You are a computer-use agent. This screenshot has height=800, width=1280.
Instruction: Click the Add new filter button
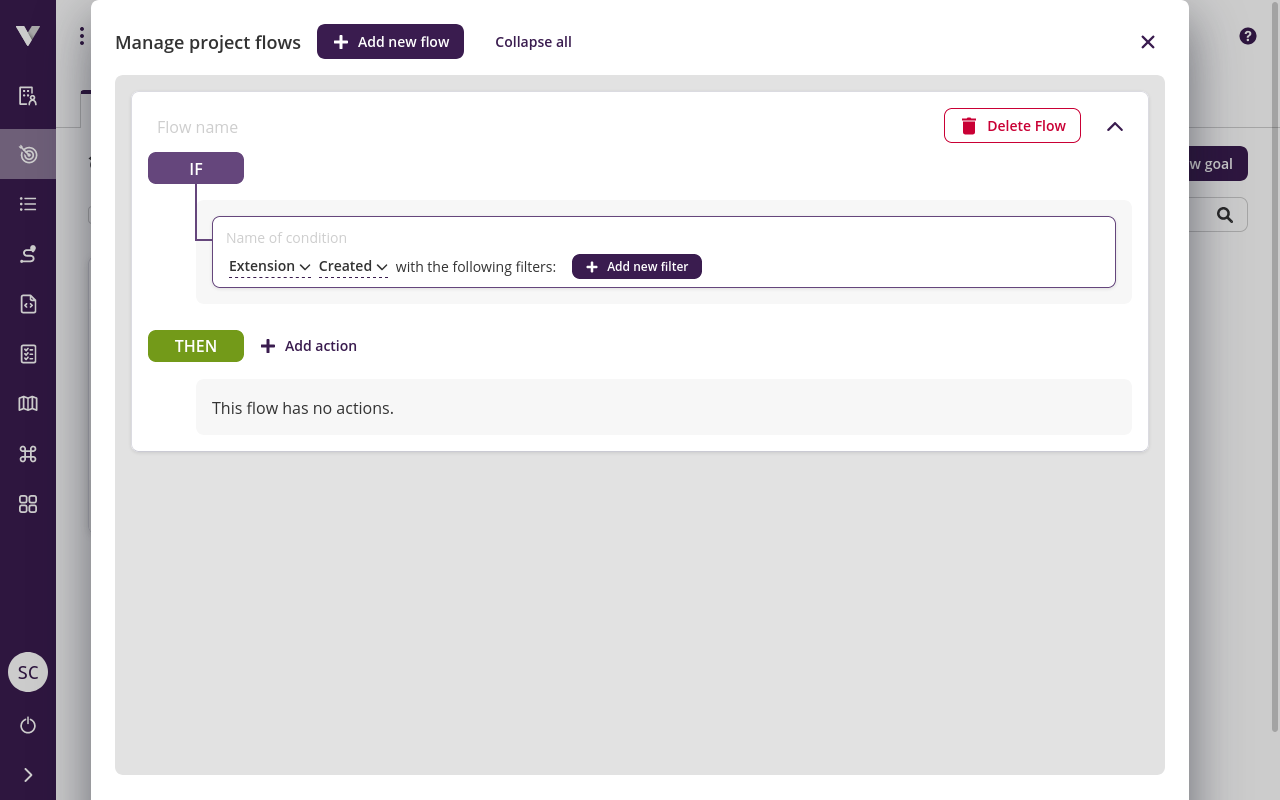point(637,267)
